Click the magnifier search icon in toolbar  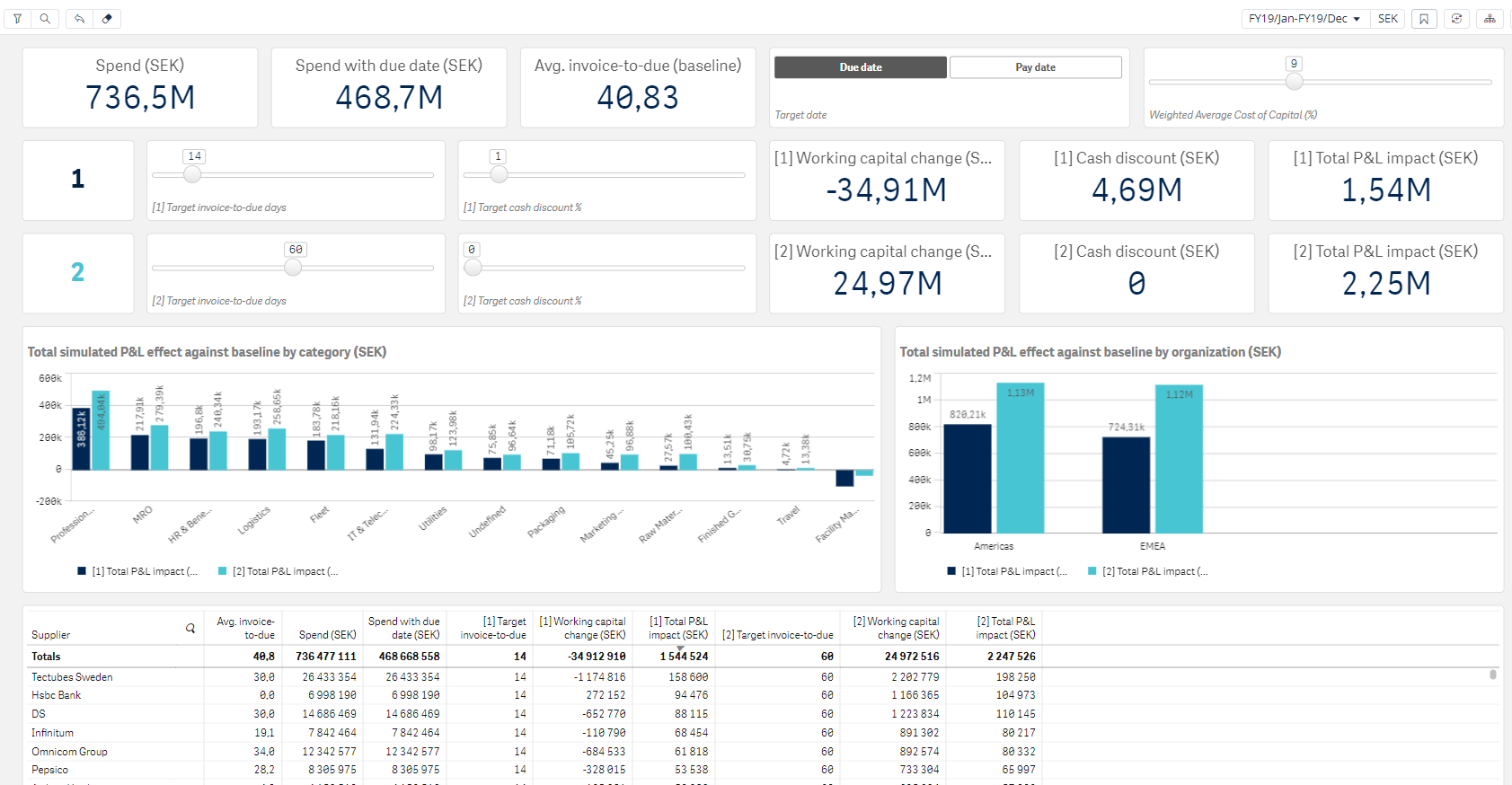coord(45,19)
